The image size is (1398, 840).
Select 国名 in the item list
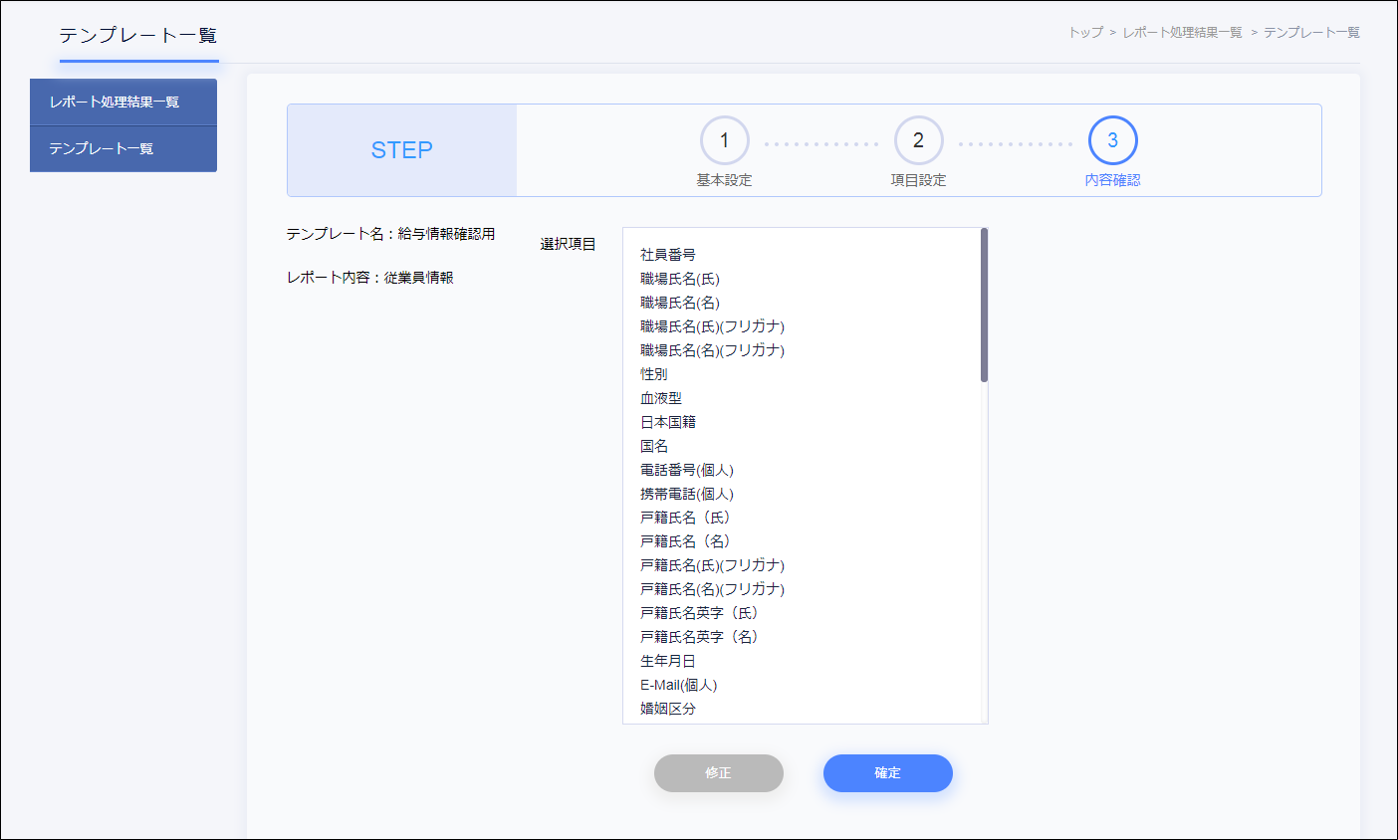tap(654, 446)
